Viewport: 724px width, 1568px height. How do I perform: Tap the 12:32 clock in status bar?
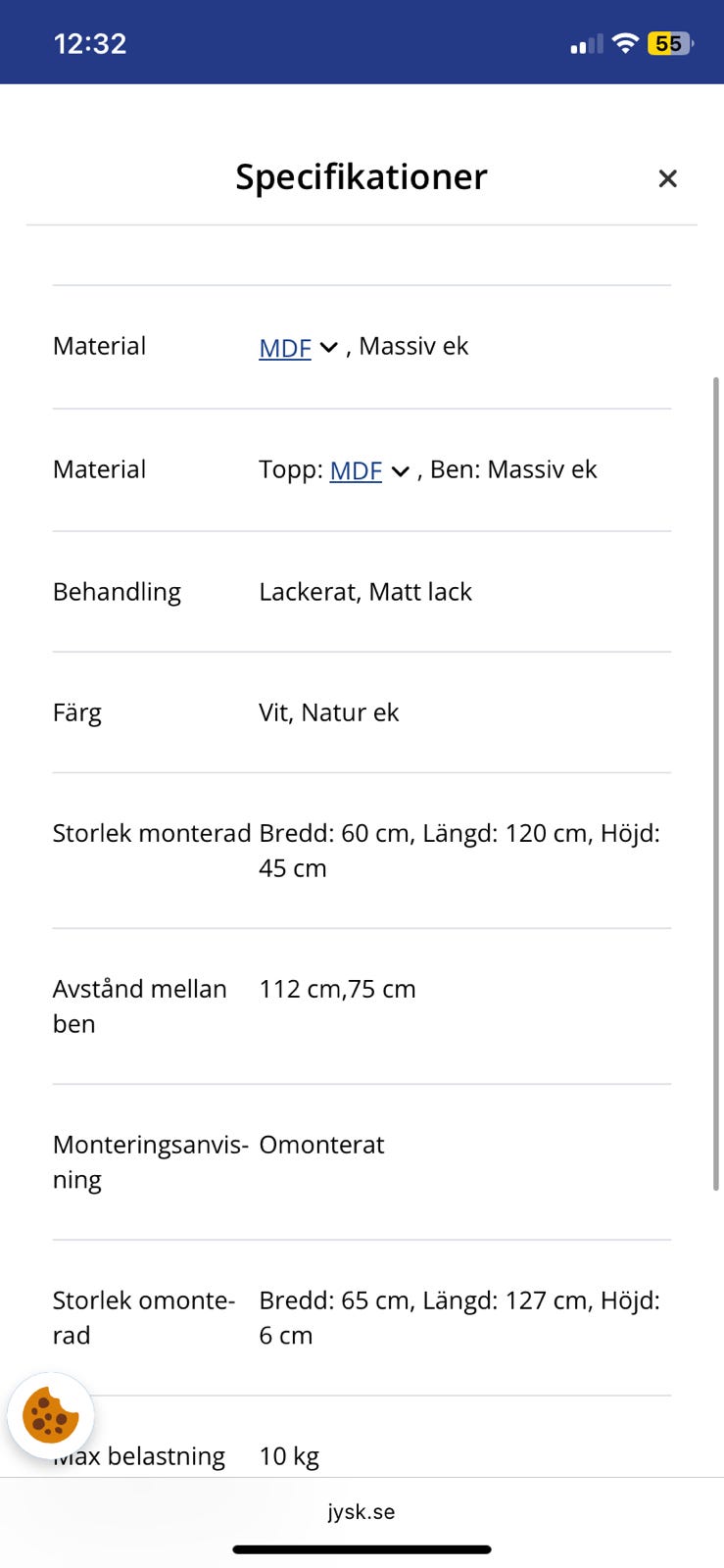click(x=90, y=44)
